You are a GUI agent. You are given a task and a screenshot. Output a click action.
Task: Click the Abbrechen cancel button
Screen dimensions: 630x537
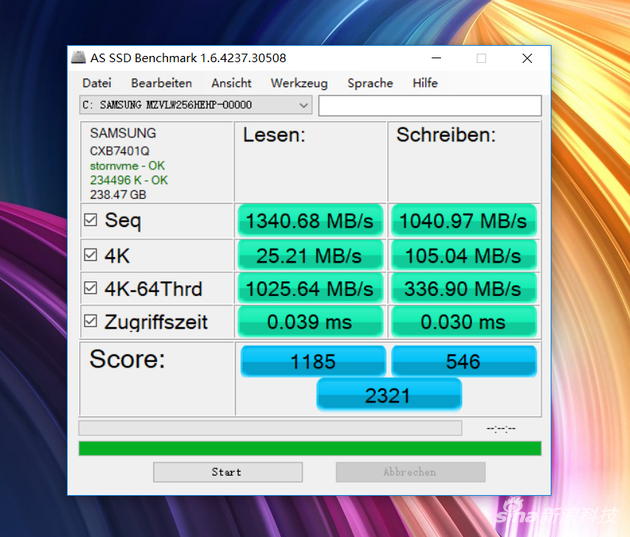[410, 472]
